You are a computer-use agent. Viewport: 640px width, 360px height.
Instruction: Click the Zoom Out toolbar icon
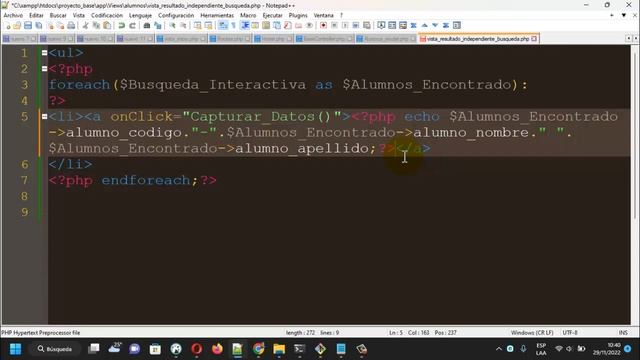click(183, 25)
